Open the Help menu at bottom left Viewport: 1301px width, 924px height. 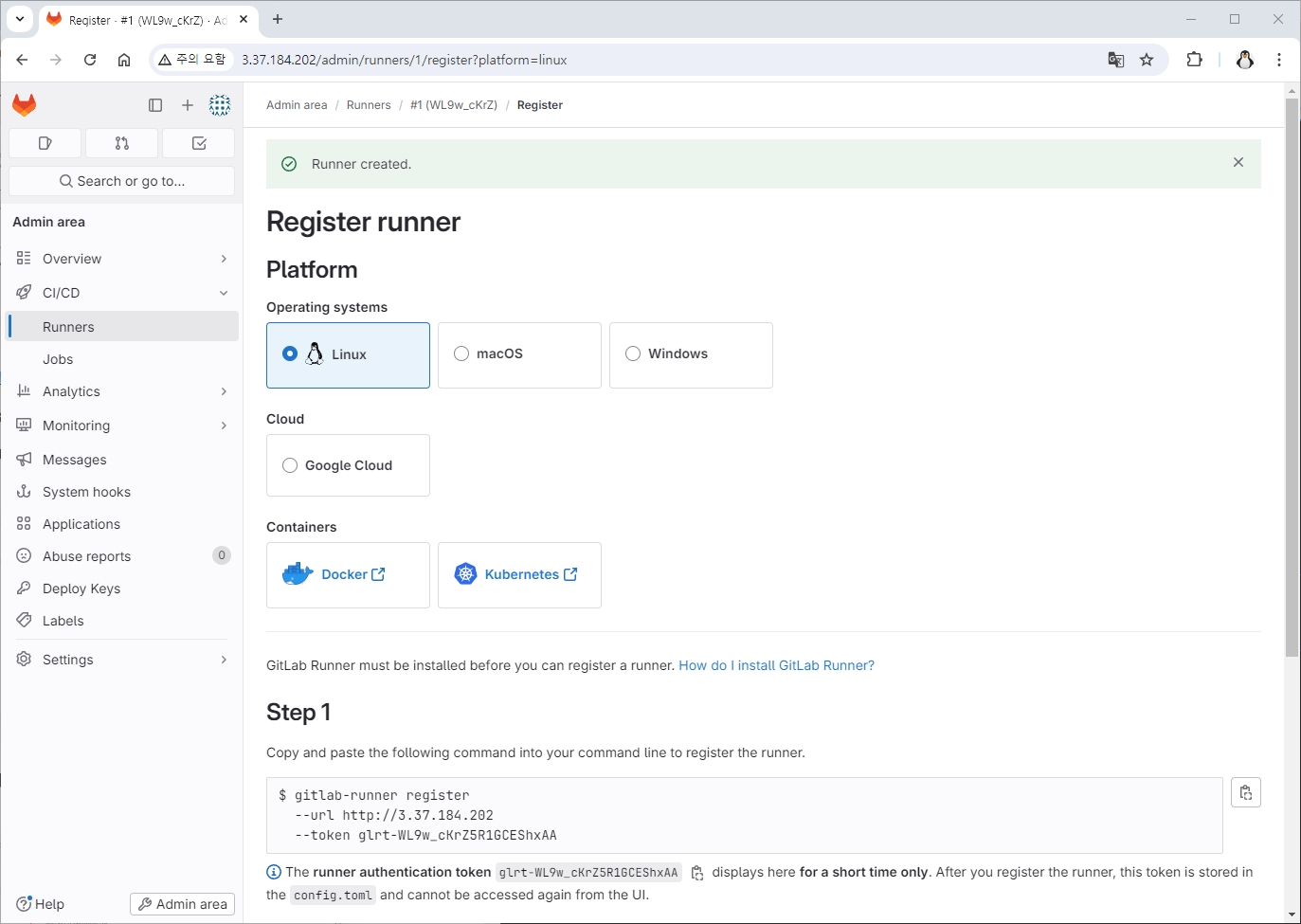tap(40, 904)
